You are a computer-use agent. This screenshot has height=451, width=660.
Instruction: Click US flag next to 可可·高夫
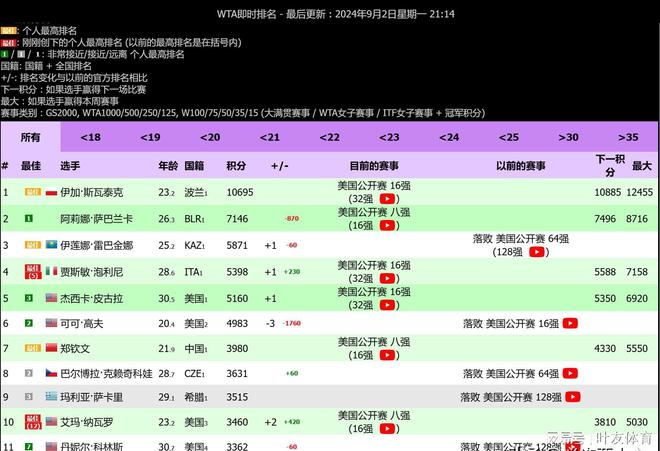pyautogui.click(x=51, y=323)
